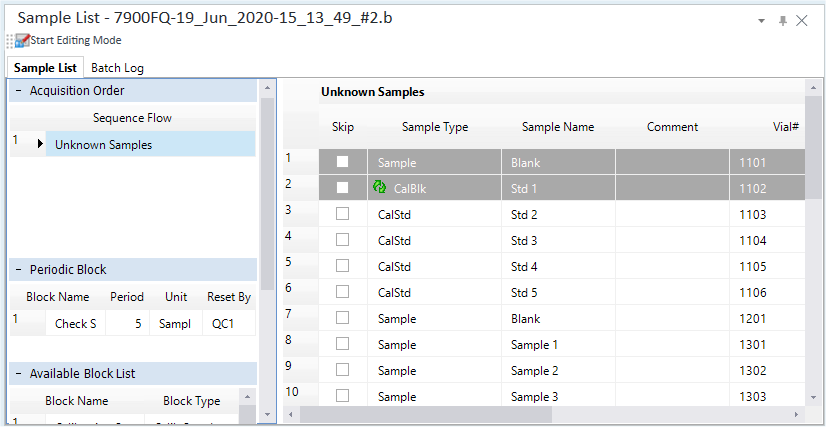Click the sample table scroll right arrow
Screen dimensions: 826x427
798,414
